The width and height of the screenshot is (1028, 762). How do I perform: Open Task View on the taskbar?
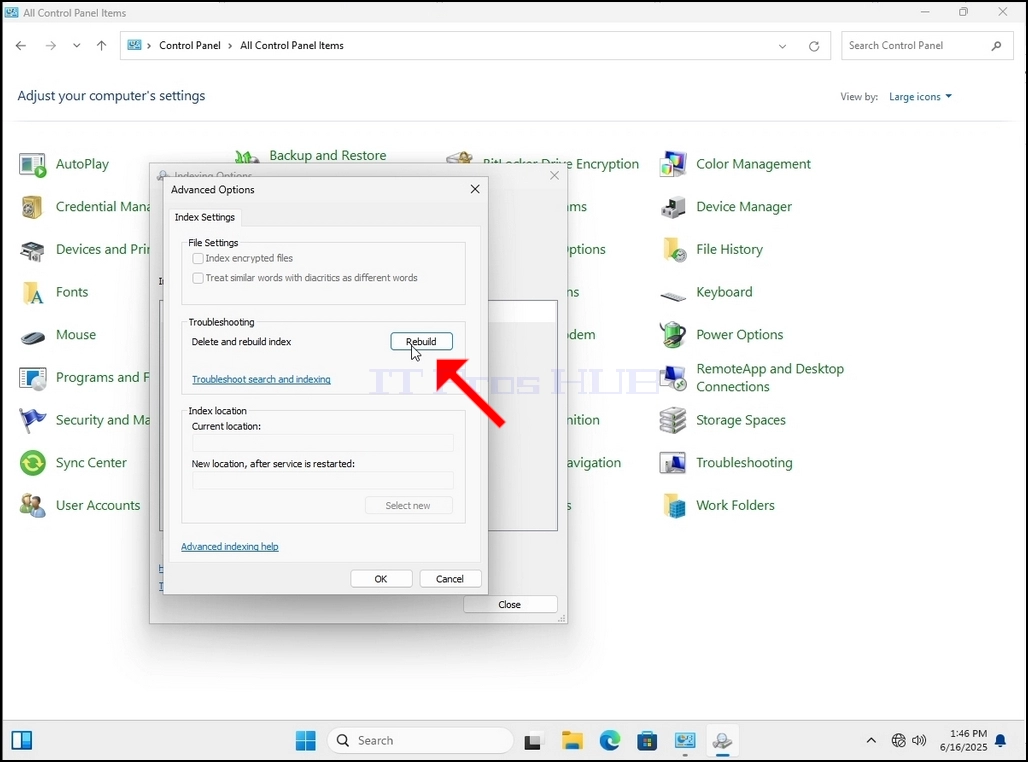coord(533,741)
